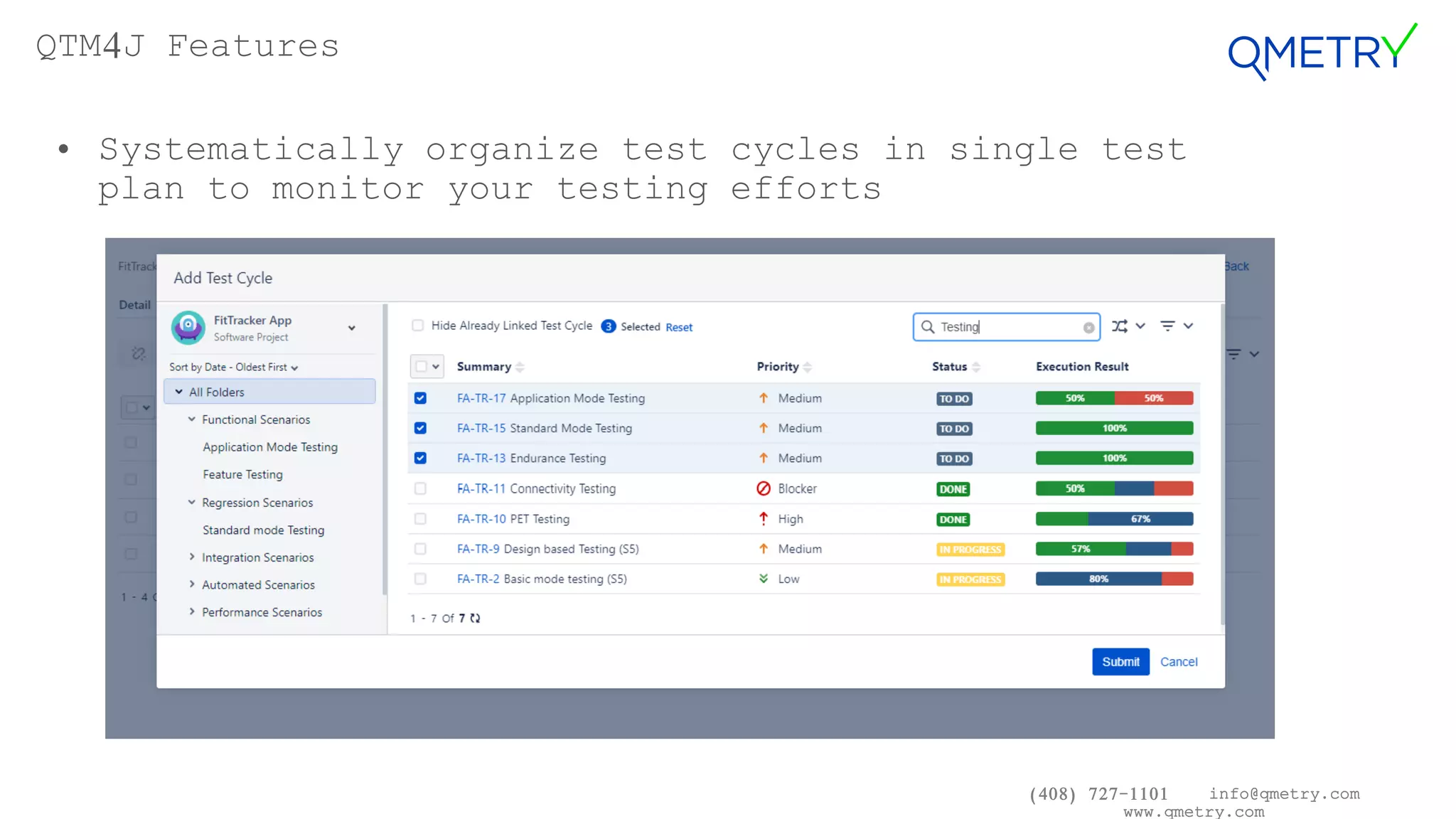Check the FA-TR-2 Basic mode testing row

(420, 579)
